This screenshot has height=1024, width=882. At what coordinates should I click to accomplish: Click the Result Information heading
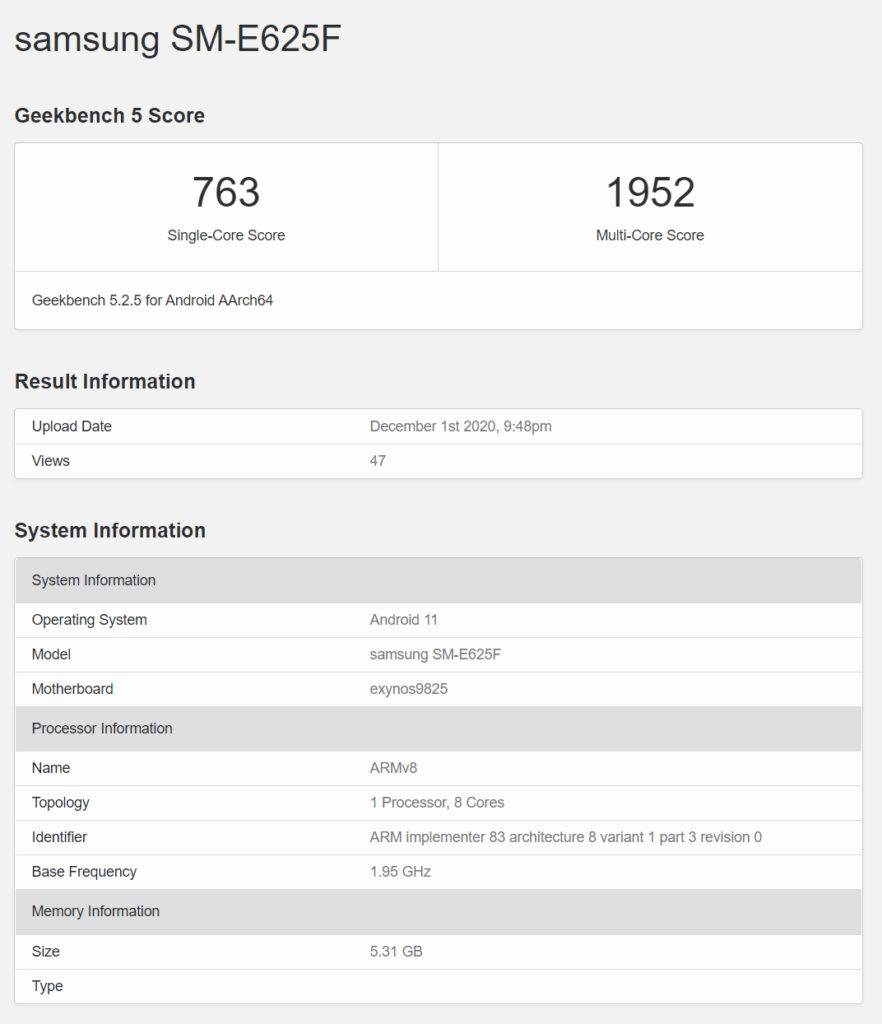(x=105, y=381)
